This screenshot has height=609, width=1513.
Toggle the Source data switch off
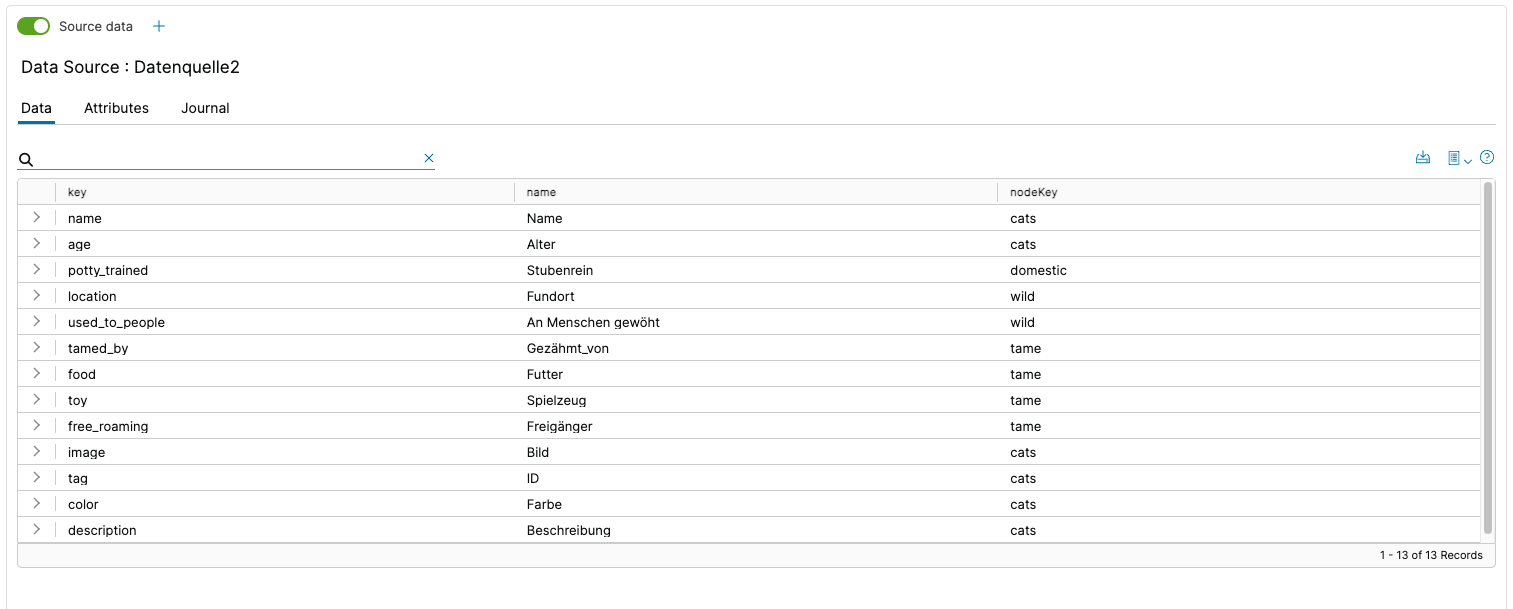(34, 26)
